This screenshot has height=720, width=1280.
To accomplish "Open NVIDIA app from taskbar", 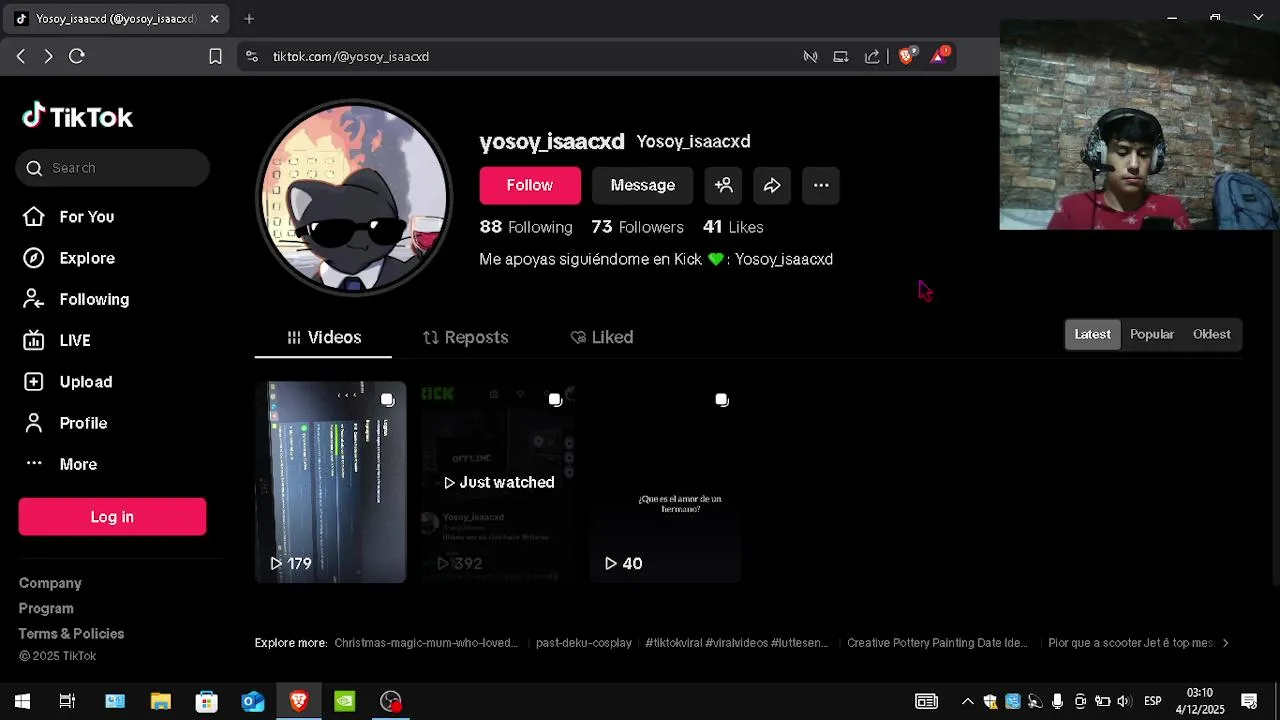I will (344, 701).
